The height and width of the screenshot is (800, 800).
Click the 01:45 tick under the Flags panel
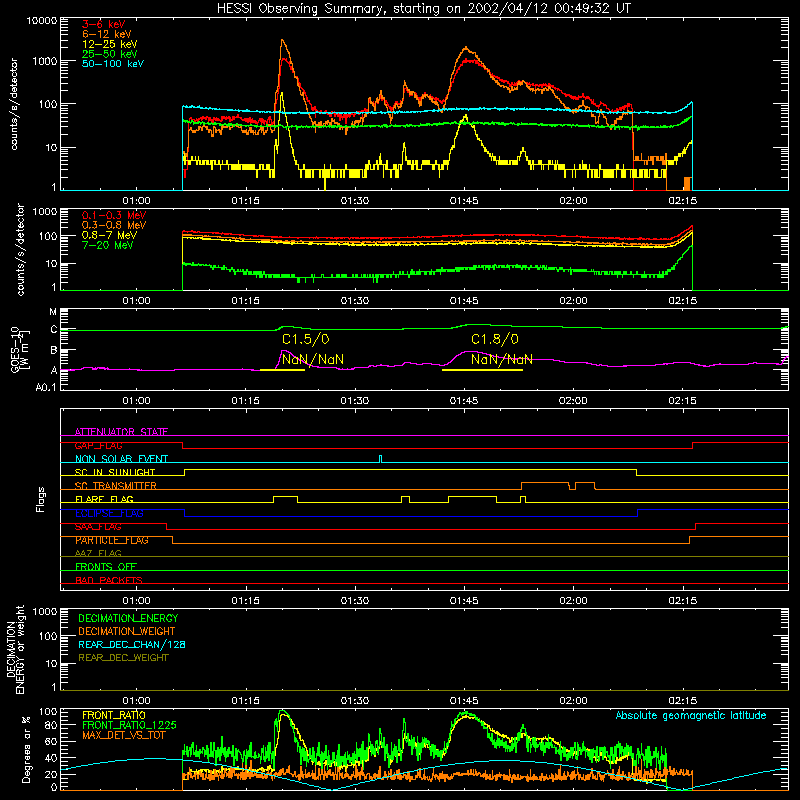464,601
